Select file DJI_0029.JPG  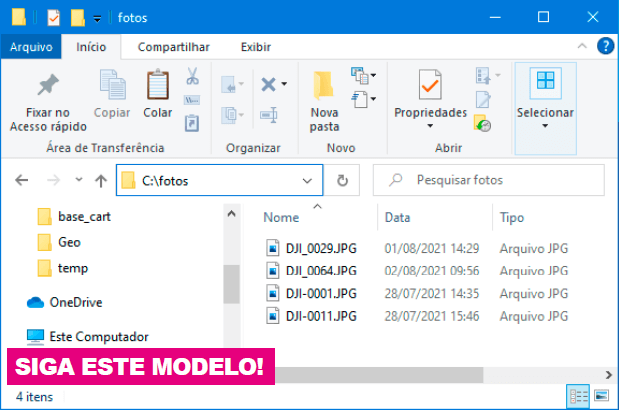(x=312, y=249)
